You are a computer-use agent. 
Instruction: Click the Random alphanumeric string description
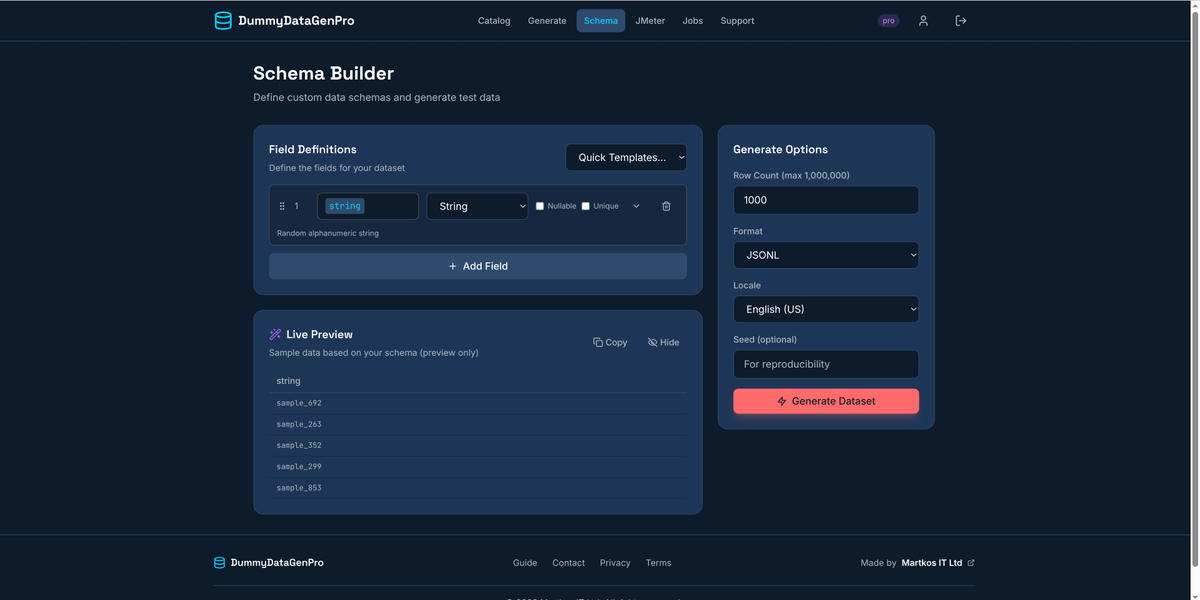click(328, 233)
